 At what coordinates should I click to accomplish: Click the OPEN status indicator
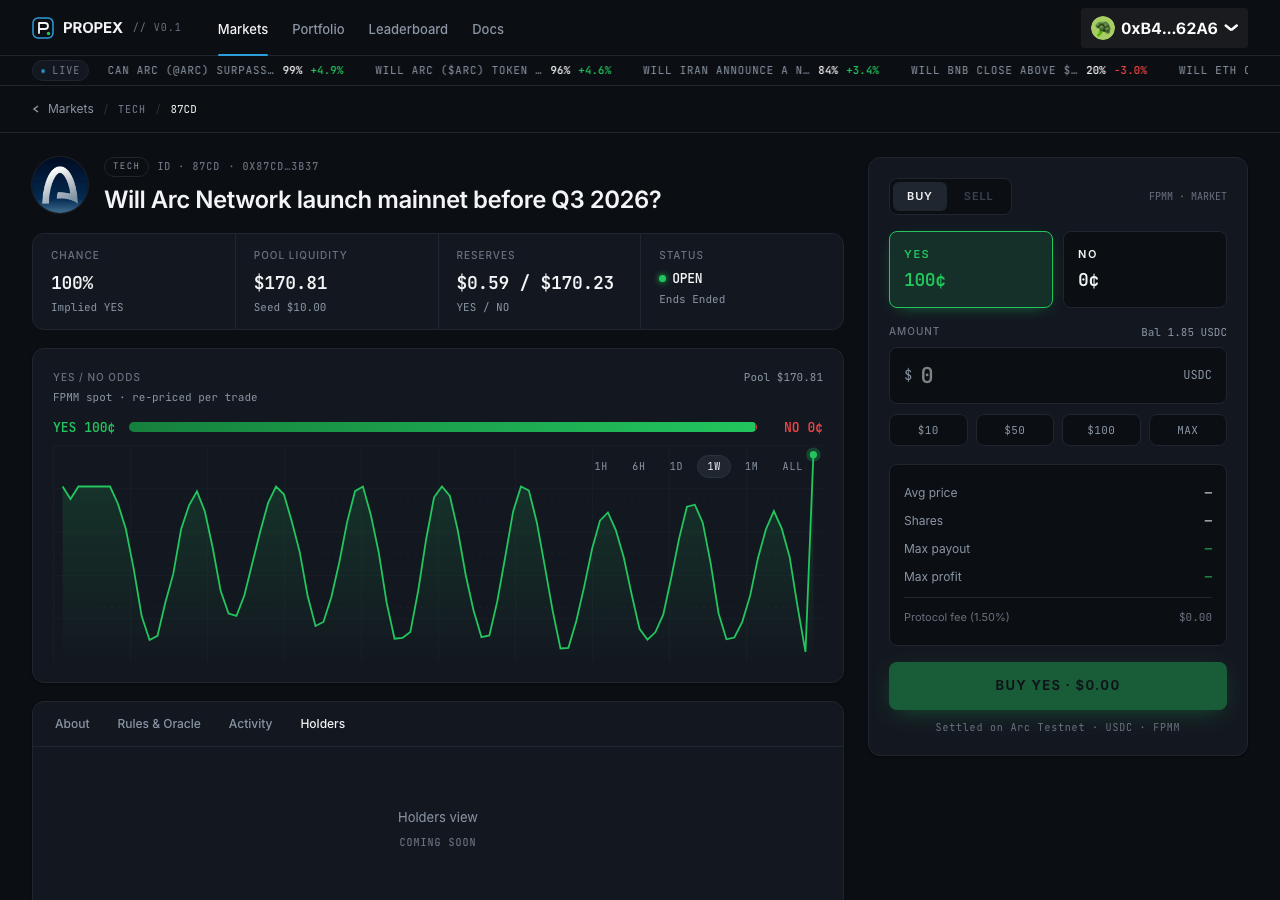click(x=681, y=278)
